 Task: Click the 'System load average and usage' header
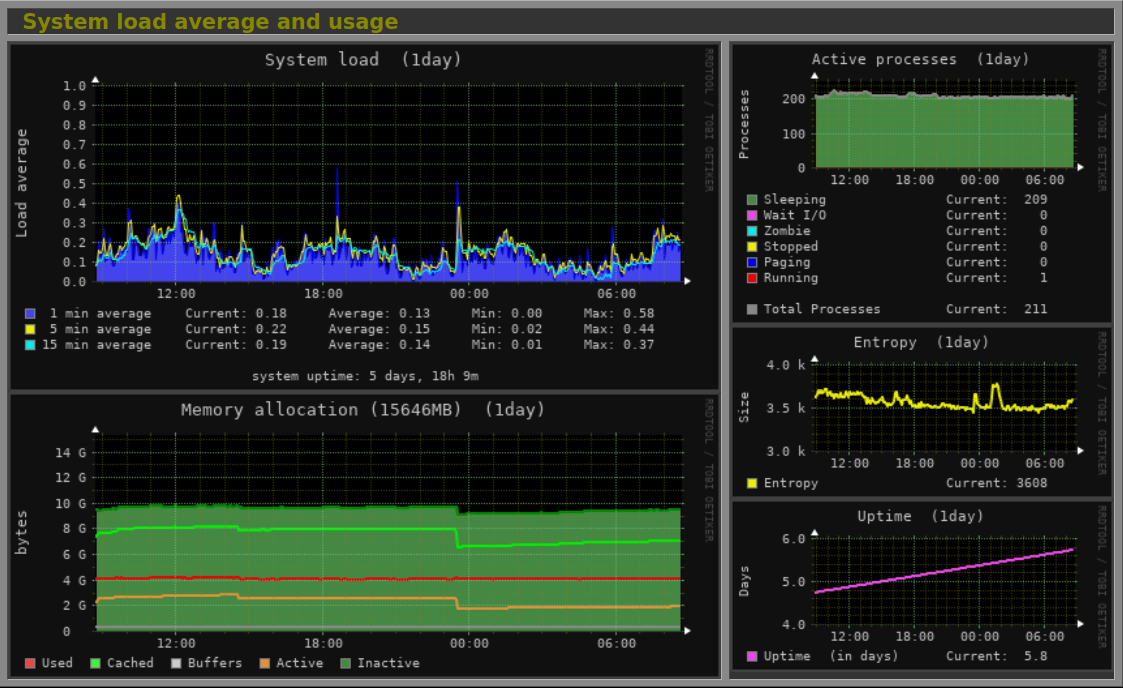point(210,22)
